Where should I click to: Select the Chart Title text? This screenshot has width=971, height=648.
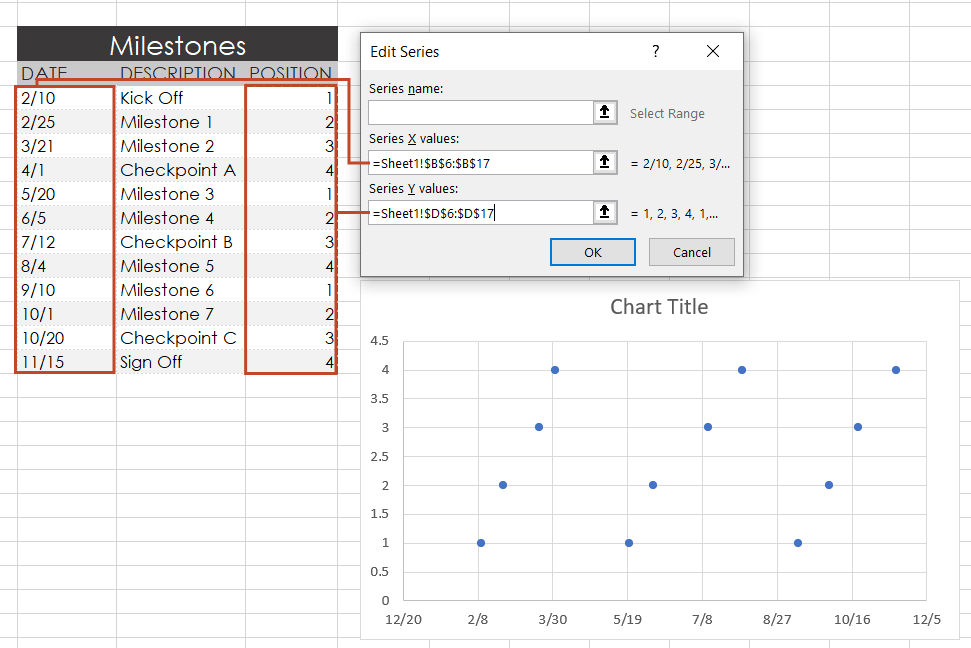659,307
